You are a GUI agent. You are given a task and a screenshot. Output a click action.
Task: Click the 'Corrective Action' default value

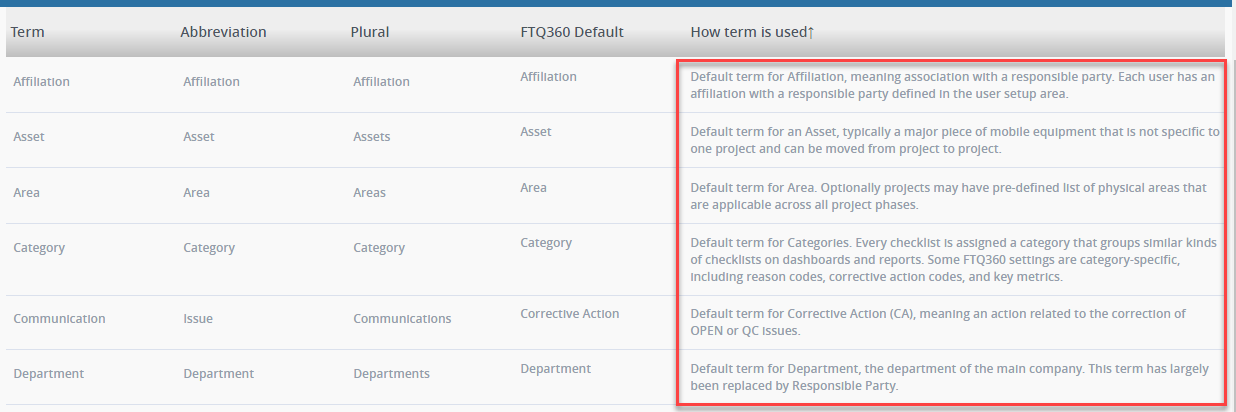(x=570, y=314)
